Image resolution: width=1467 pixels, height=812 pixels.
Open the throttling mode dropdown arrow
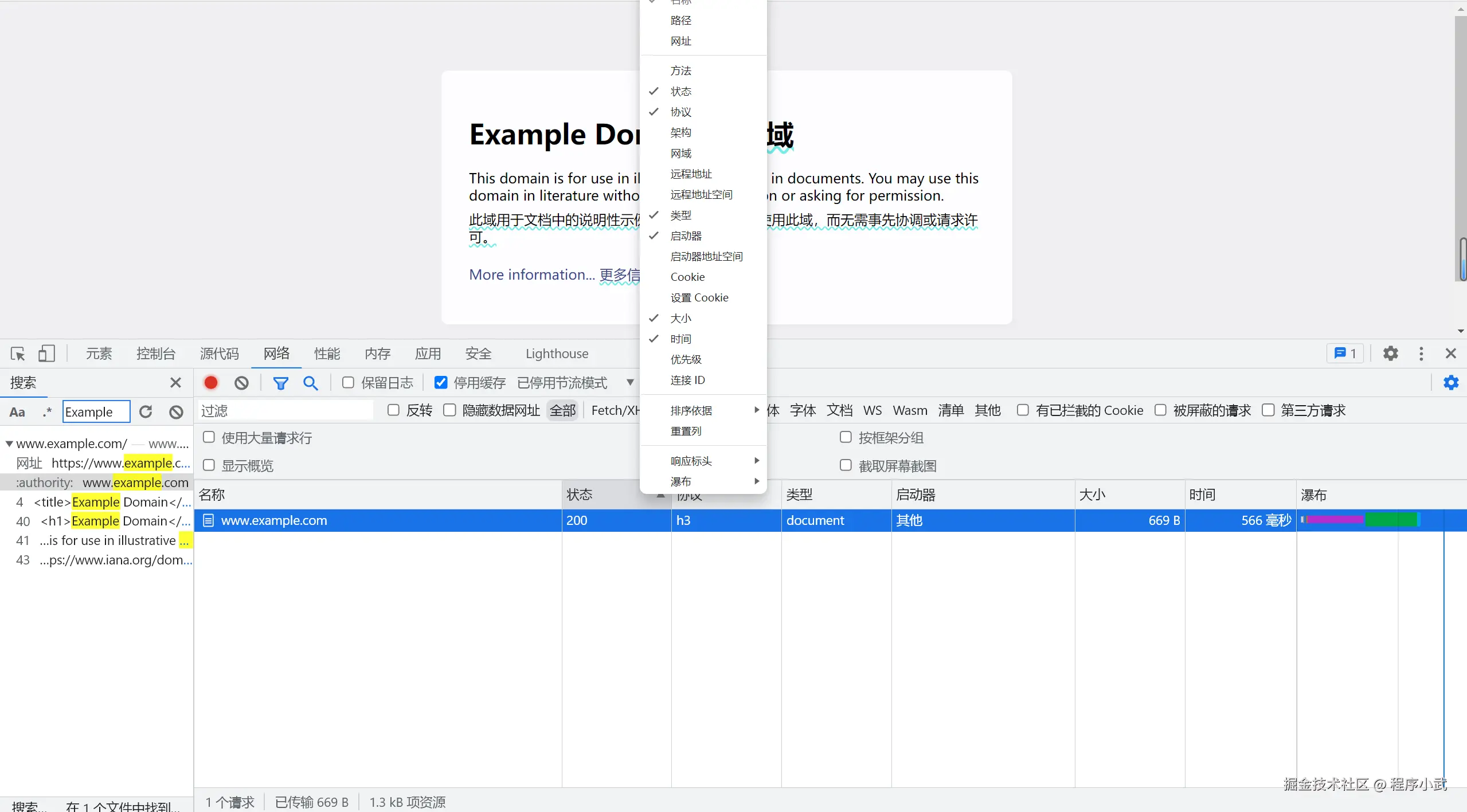tap(629, 383)
